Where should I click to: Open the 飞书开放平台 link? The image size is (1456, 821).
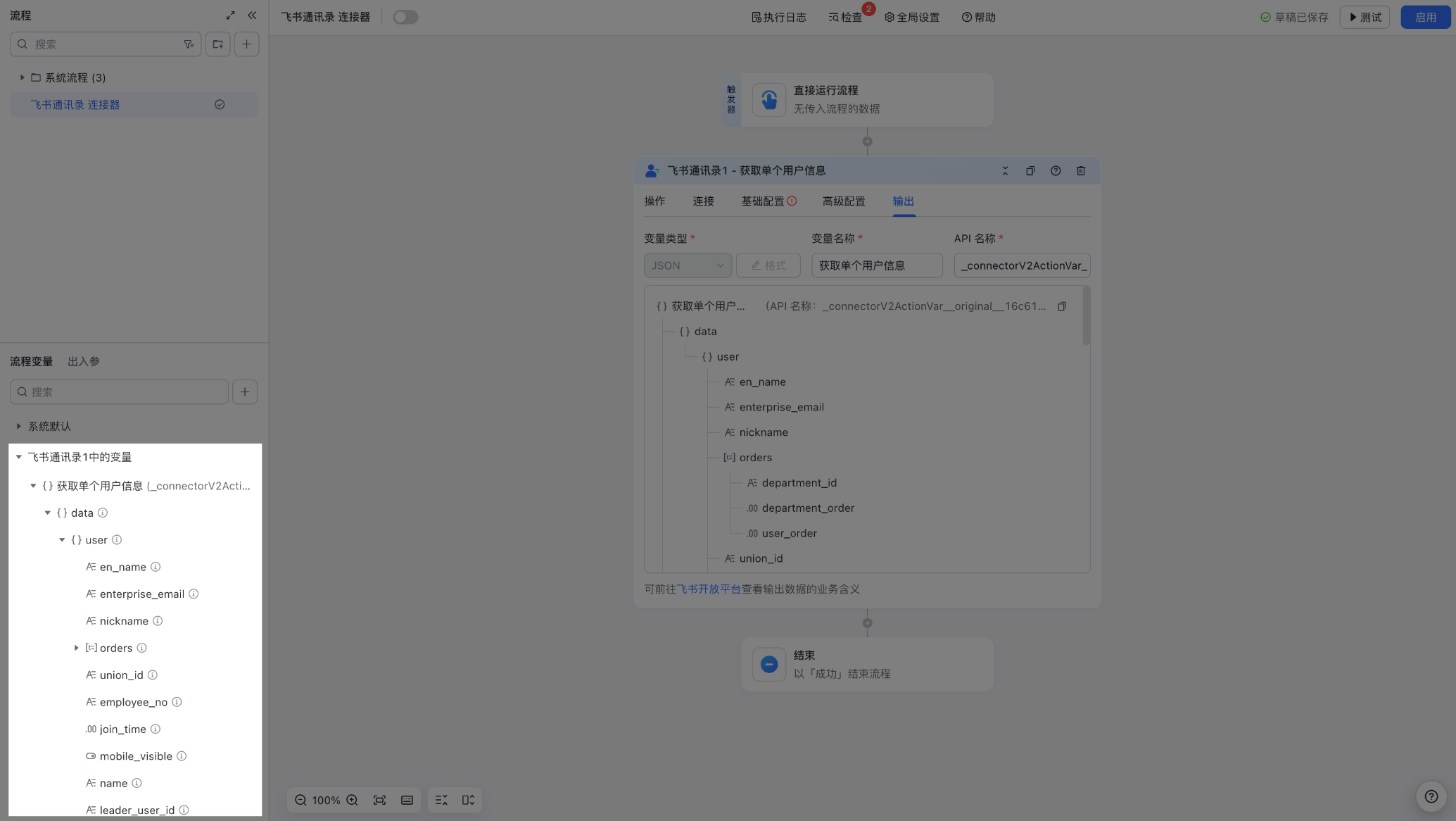pos(709,589)
